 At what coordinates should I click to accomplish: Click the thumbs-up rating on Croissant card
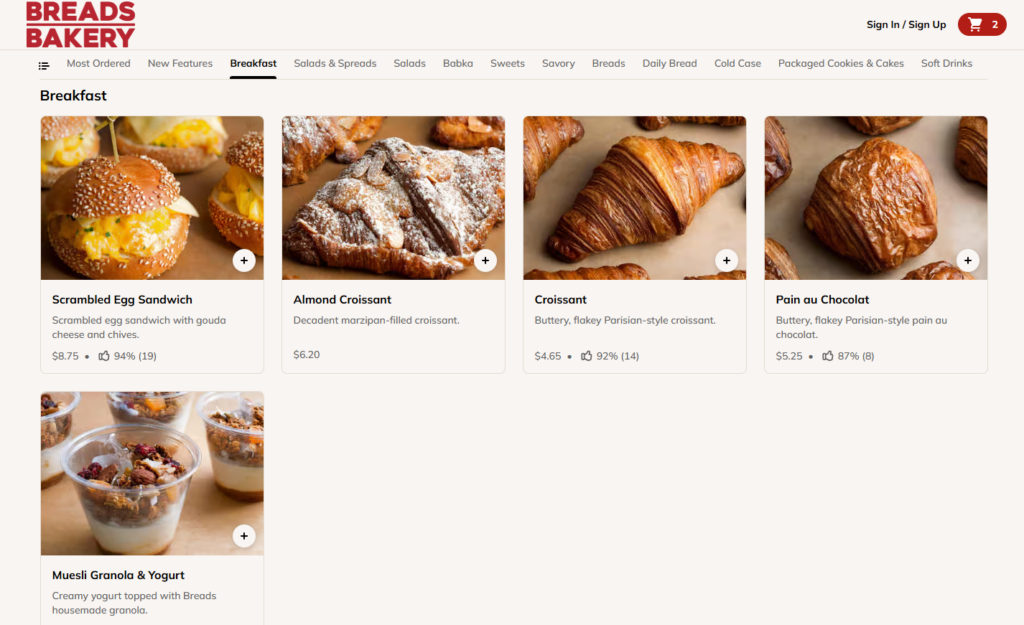pos(587,355)
